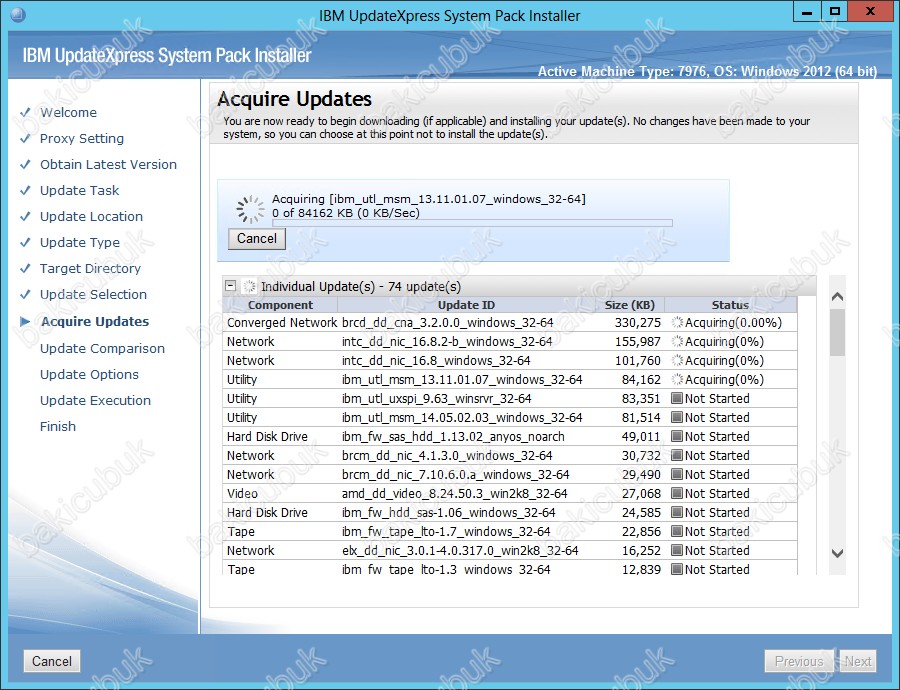Sort by the Update ID column header
900x690 pixels.
click(466, 305)
